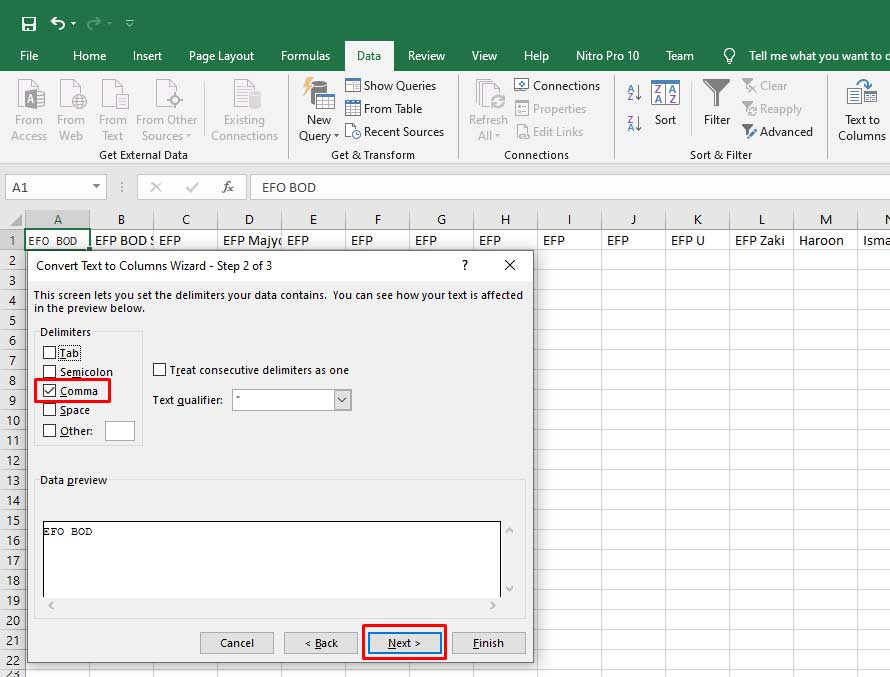890x677 pixels.
Task: Click the Select All corner triangle
Action: coord(16,220)
